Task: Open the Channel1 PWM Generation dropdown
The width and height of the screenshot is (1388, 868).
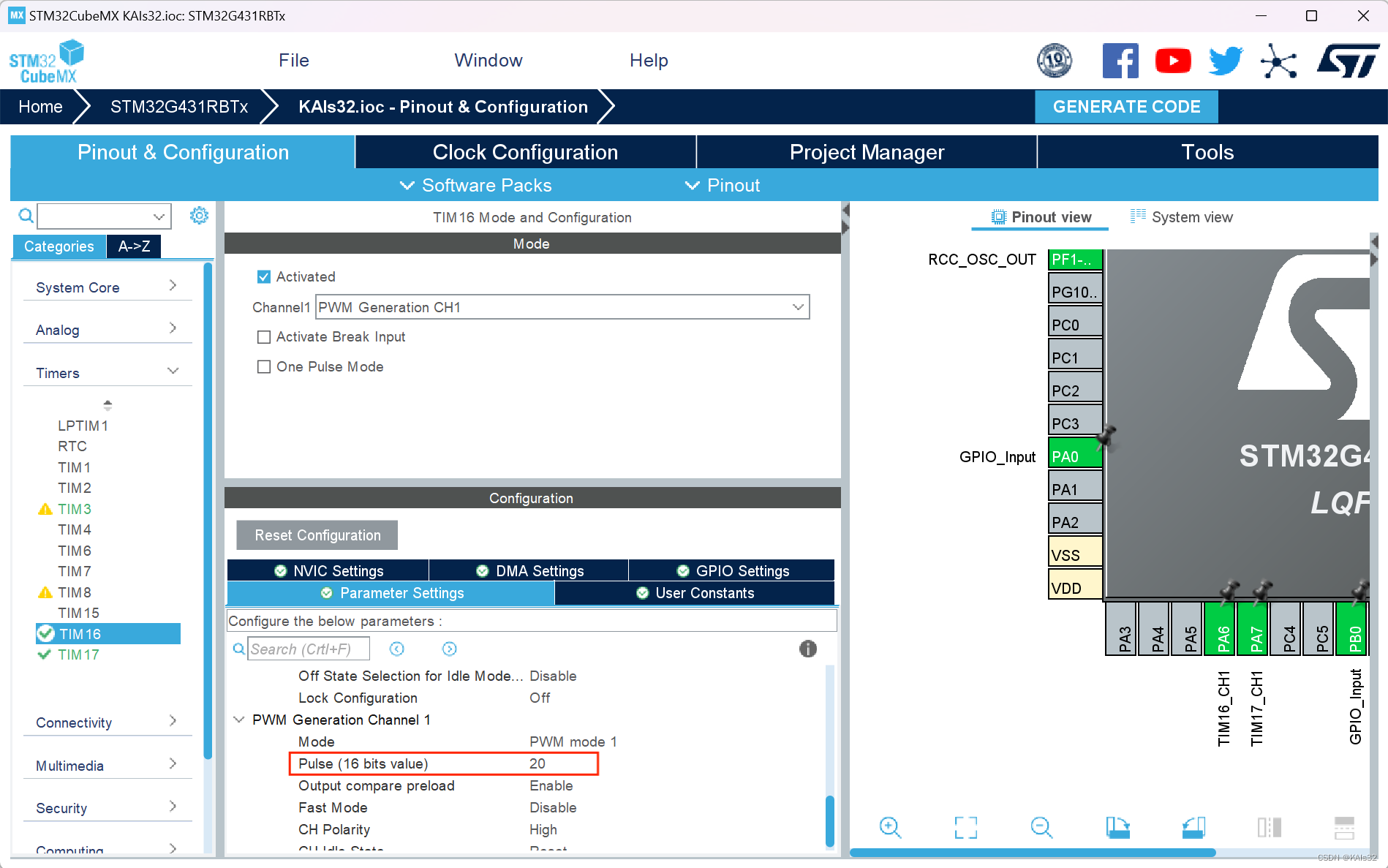Action: 562,307
